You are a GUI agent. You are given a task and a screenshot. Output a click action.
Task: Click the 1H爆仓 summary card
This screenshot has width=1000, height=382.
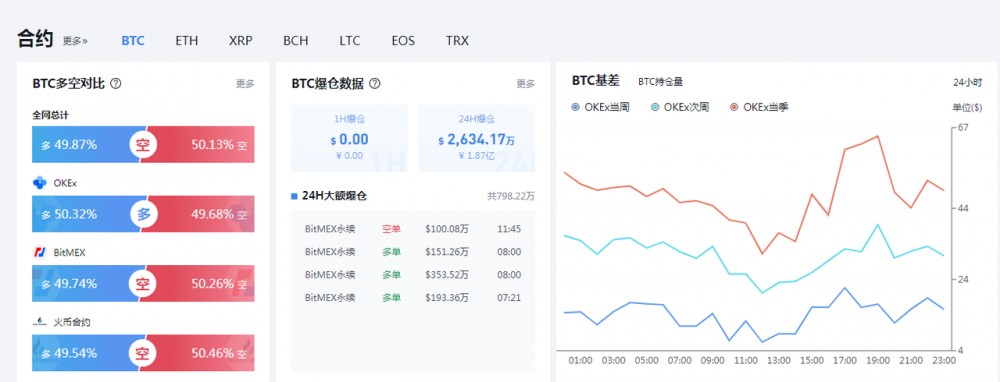coord(349,138)
